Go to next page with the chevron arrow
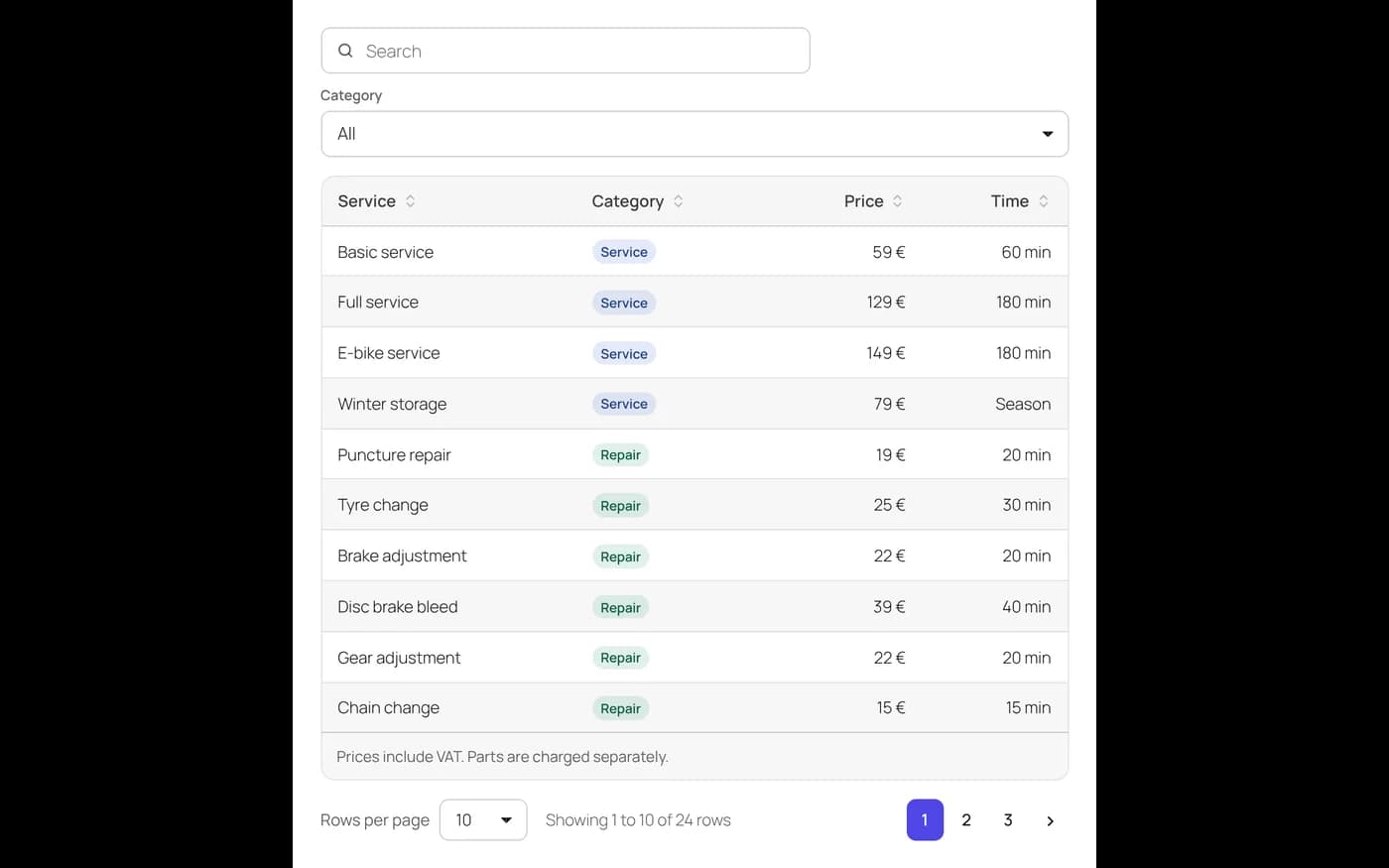1389x868 pixels. coord(1050,820)
